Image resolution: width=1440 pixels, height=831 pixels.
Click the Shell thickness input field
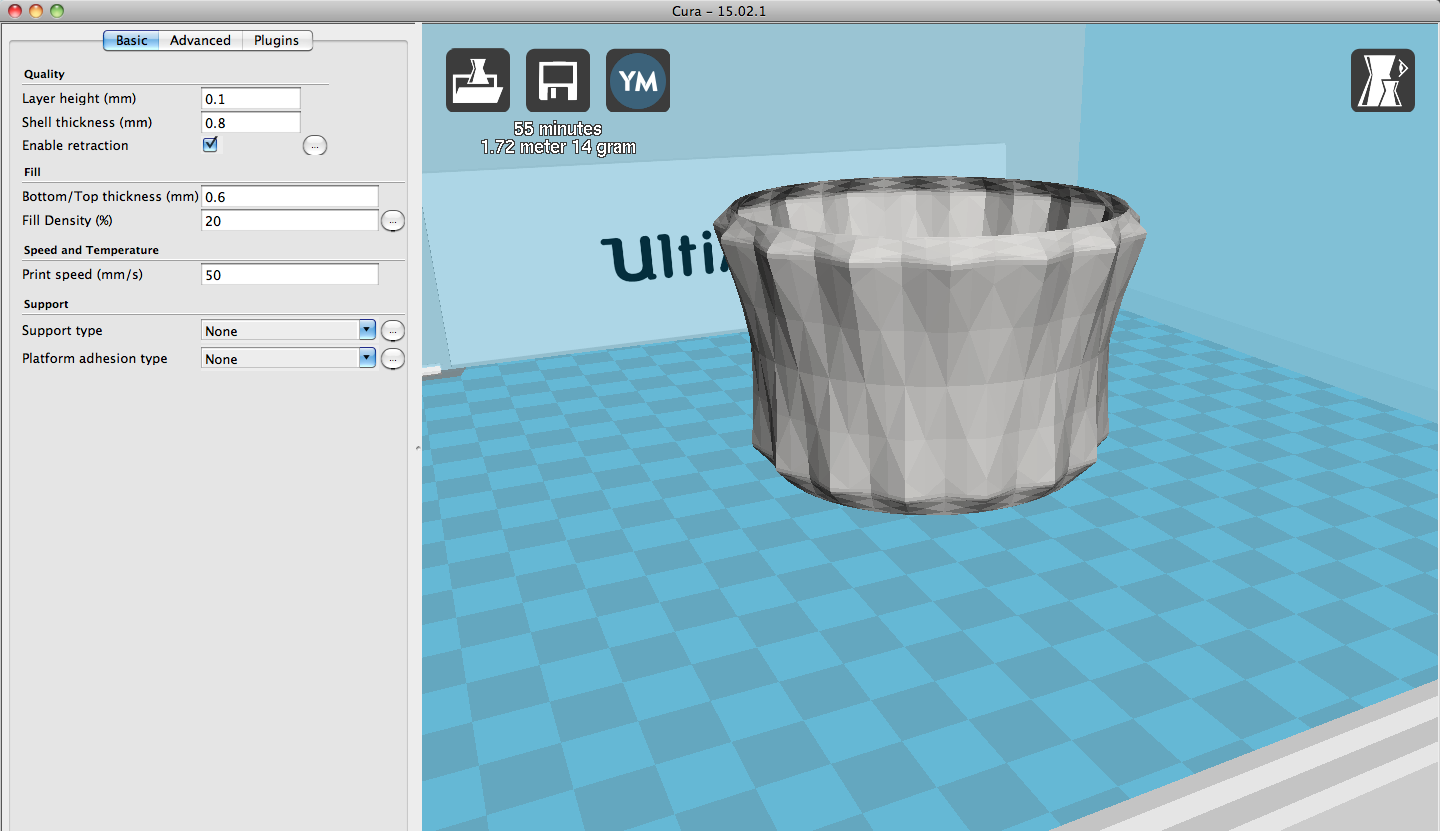[250, 123]
